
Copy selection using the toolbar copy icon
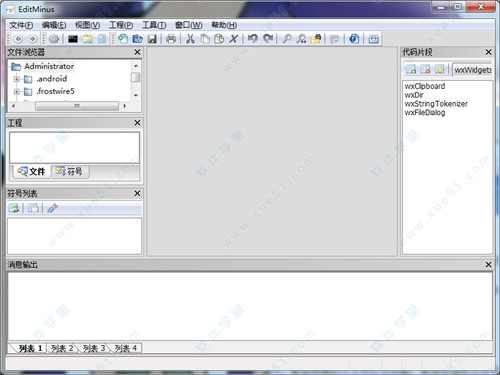pos(205,39)
